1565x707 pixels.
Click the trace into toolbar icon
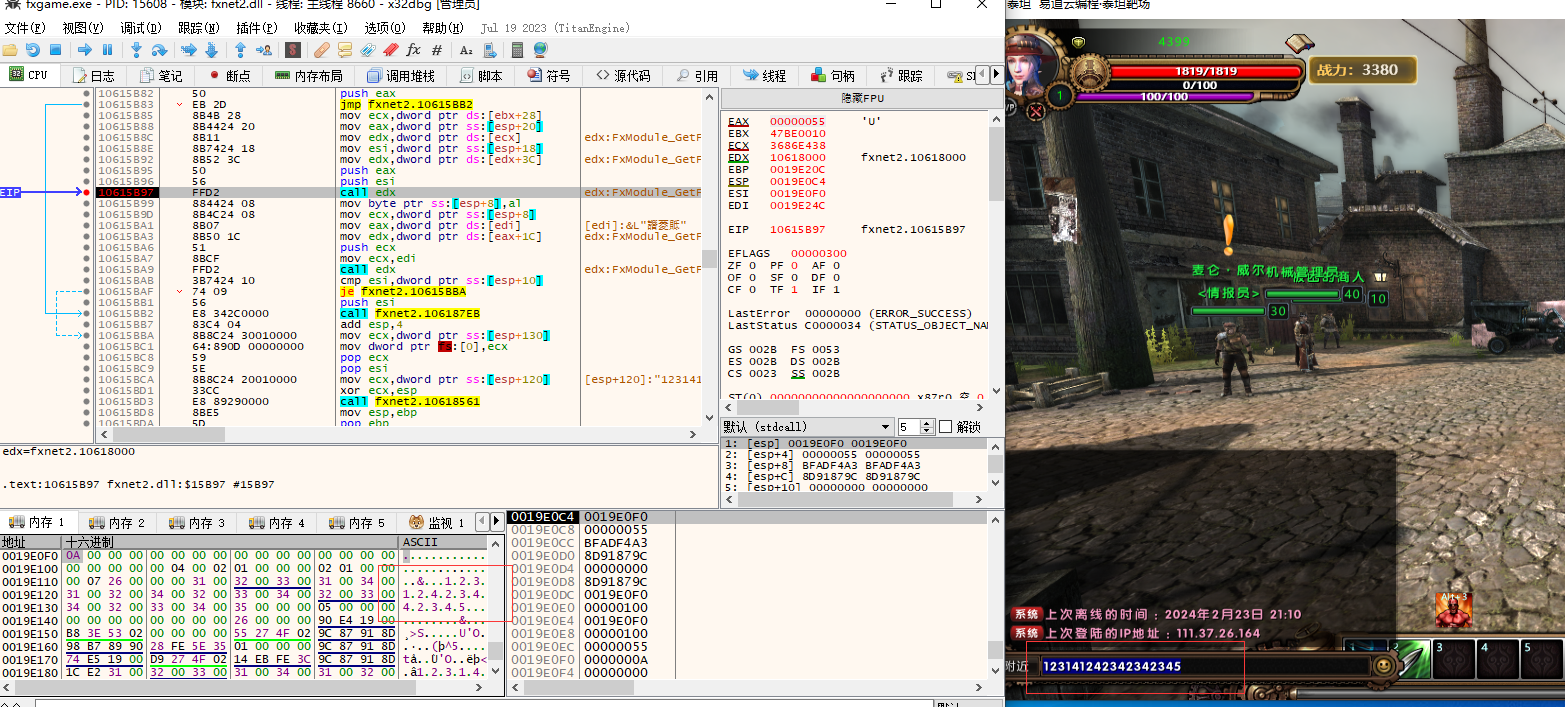click(189, 50)
